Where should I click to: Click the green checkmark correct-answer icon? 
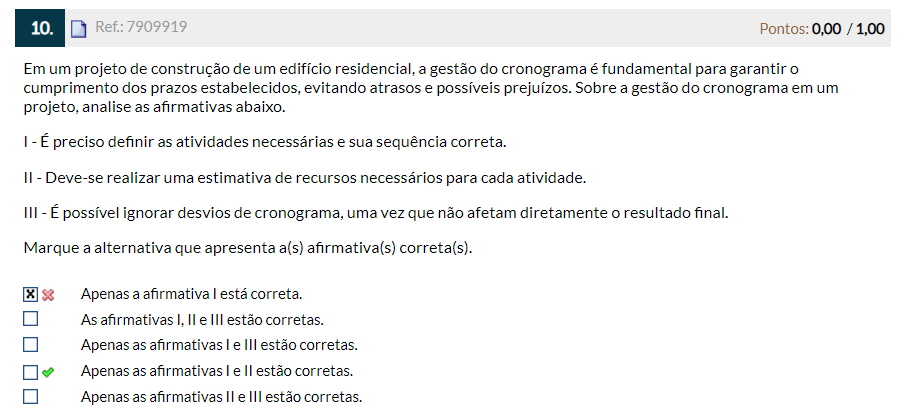48,372
